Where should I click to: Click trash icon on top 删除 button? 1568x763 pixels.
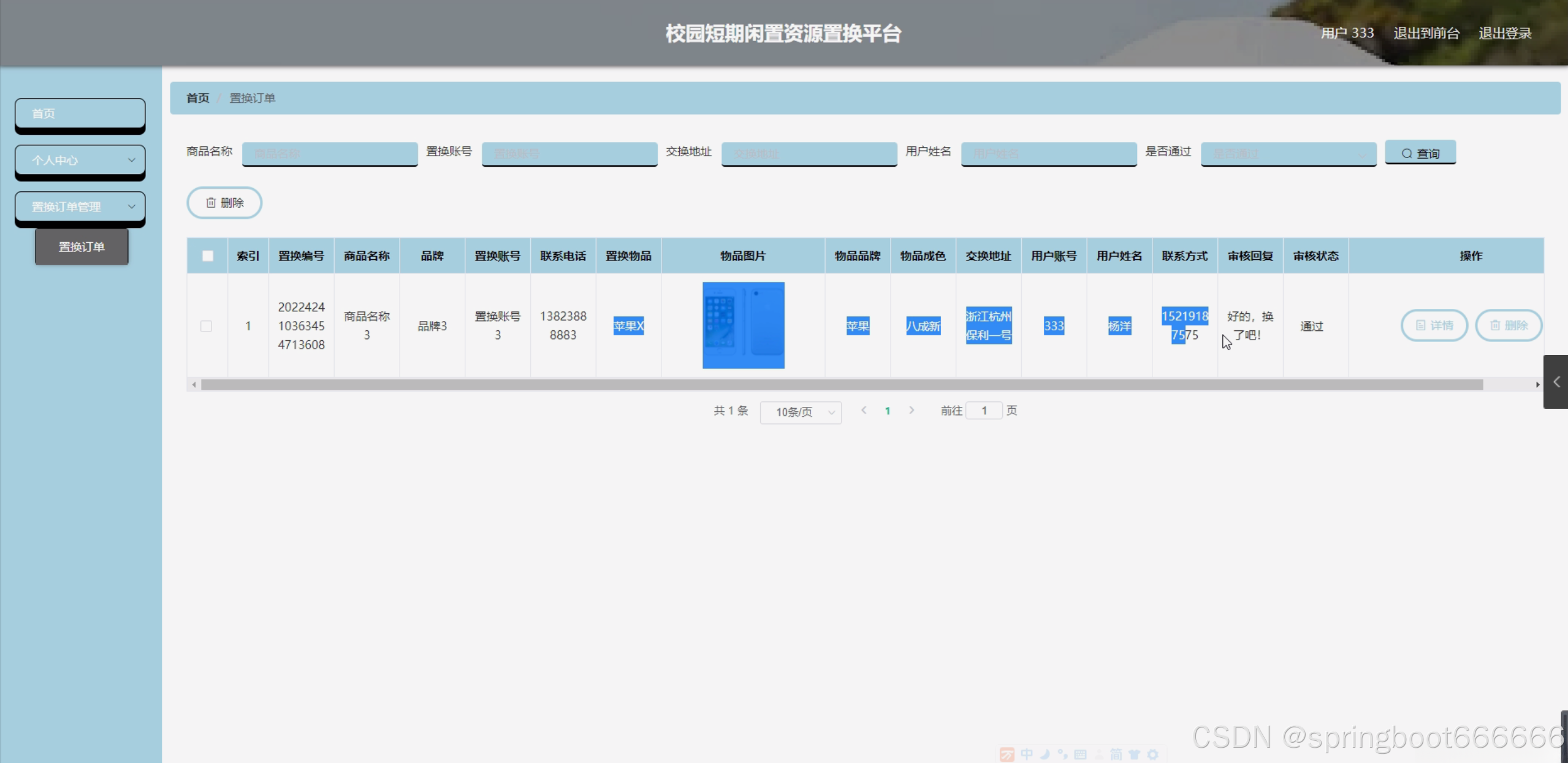point(211,203)
